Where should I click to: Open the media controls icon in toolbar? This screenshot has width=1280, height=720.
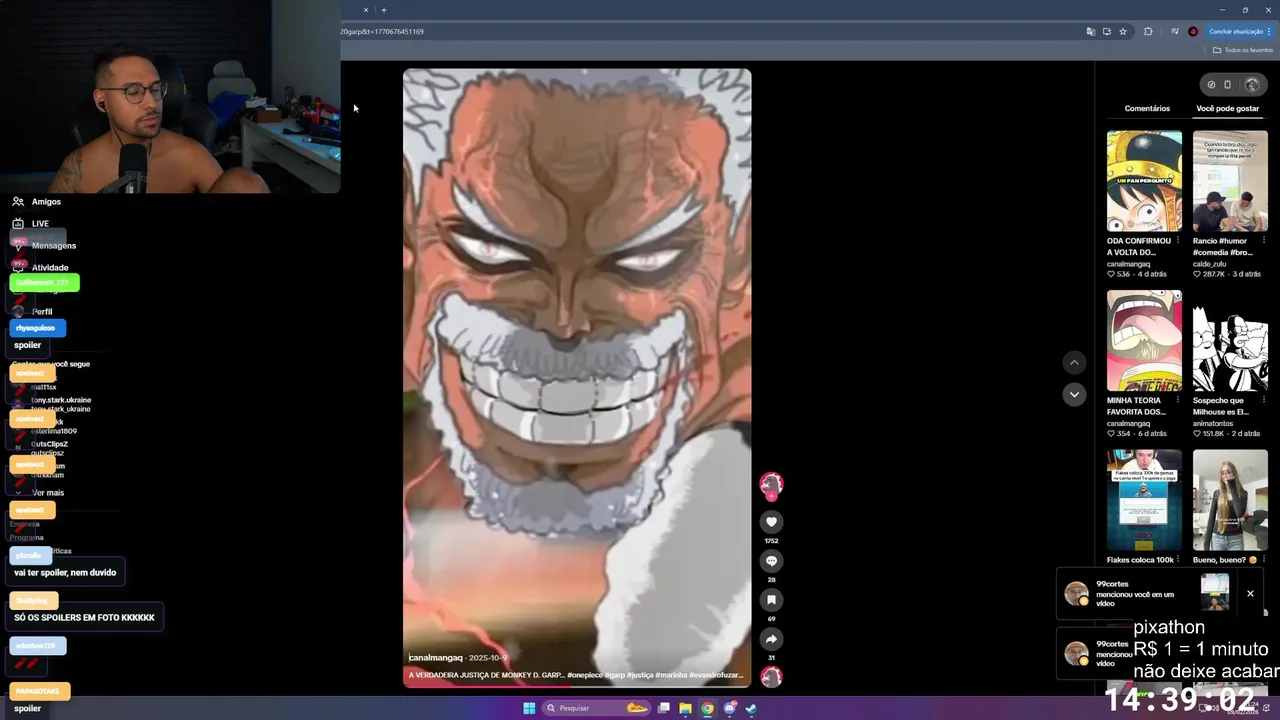(1175, 31)
